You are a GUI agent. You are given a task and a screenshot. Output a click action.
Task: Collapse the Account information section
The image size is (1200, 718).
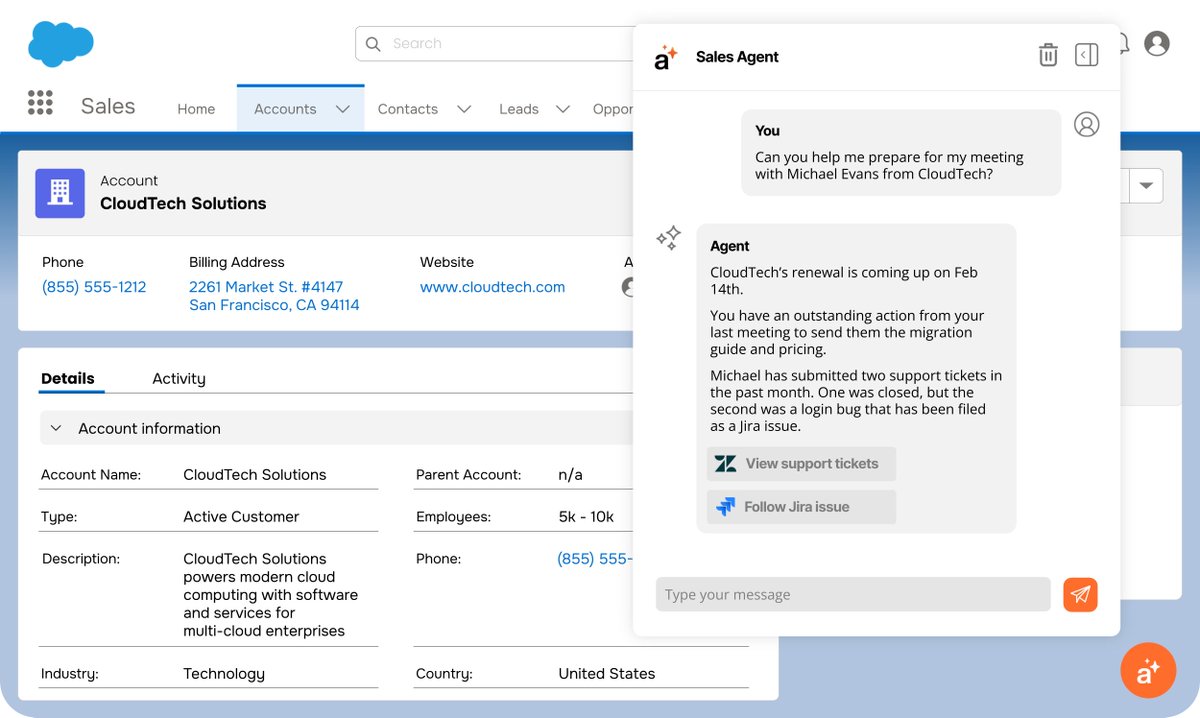(x=56, y=428)
